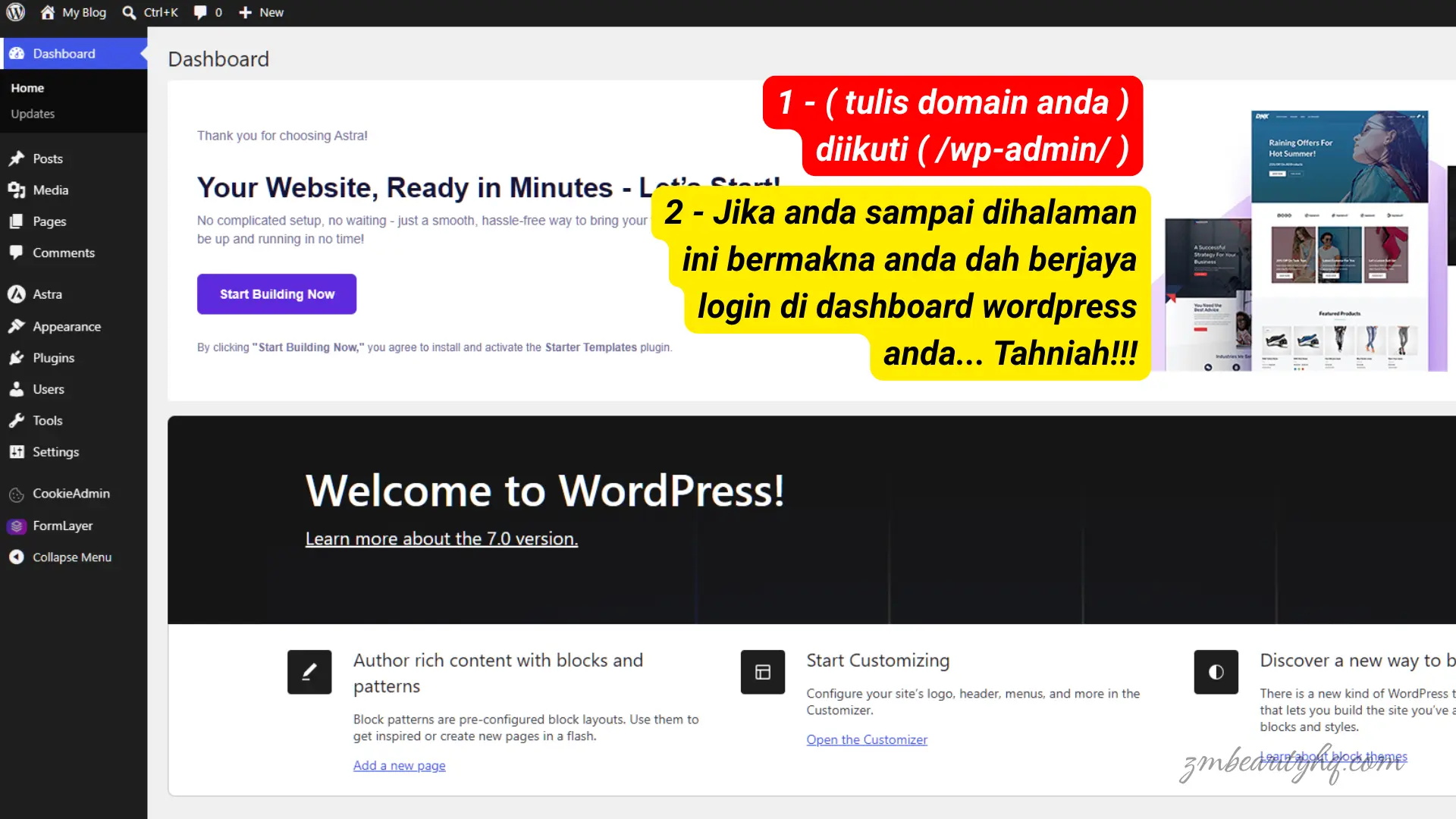Click the Appearance paintbrush icon
The image size is (1456, 819).
click(x=17, y=327)
